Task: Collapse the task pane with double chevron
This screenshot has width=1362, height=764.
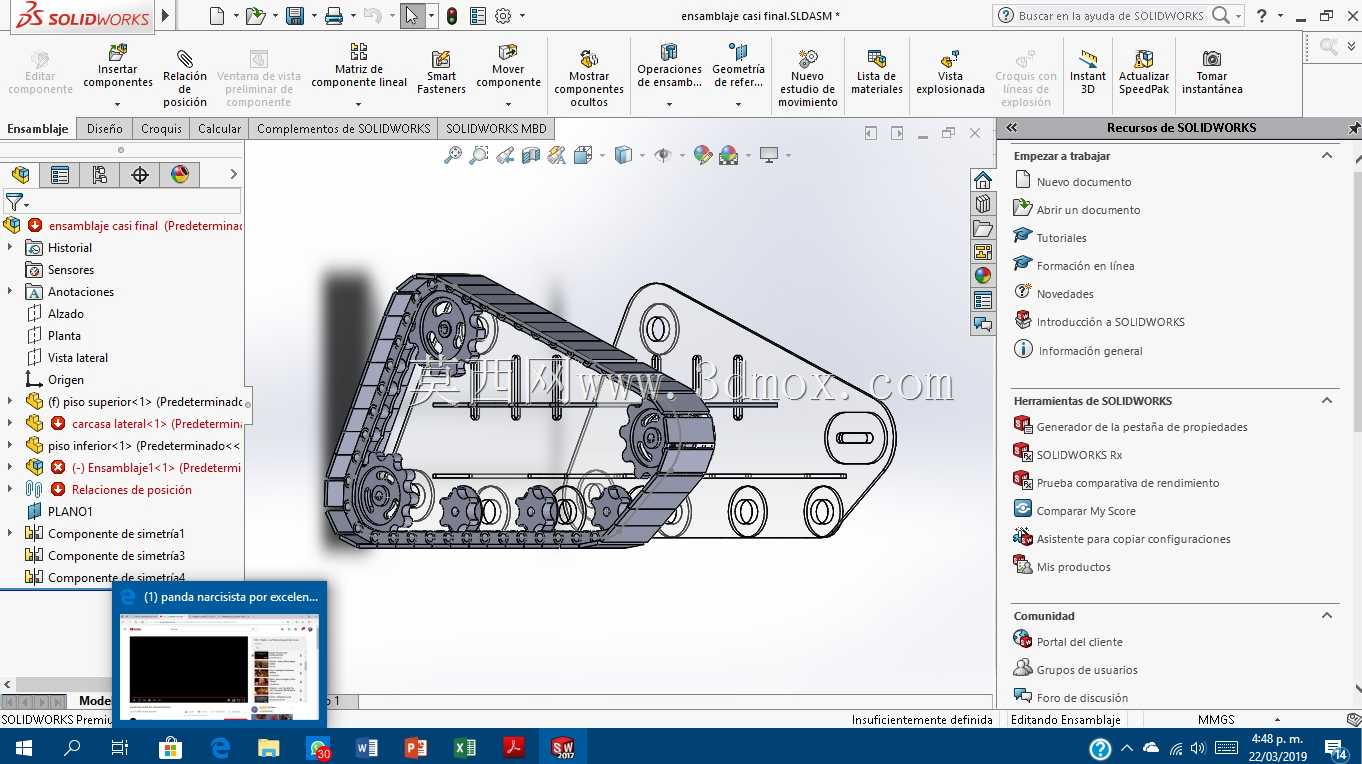Action: (x=1012, y=127)
